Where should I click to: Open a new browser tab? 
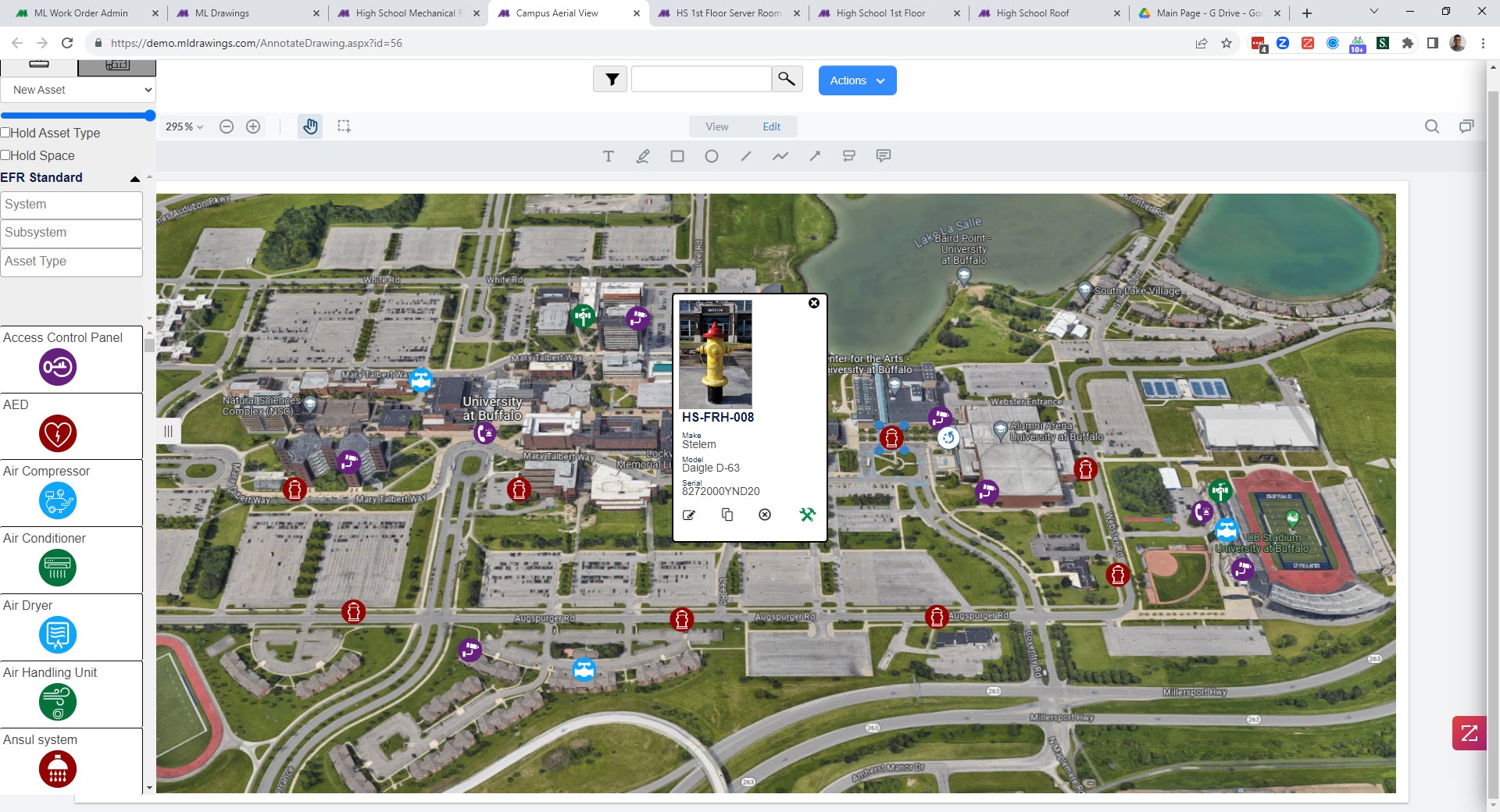1307,13
